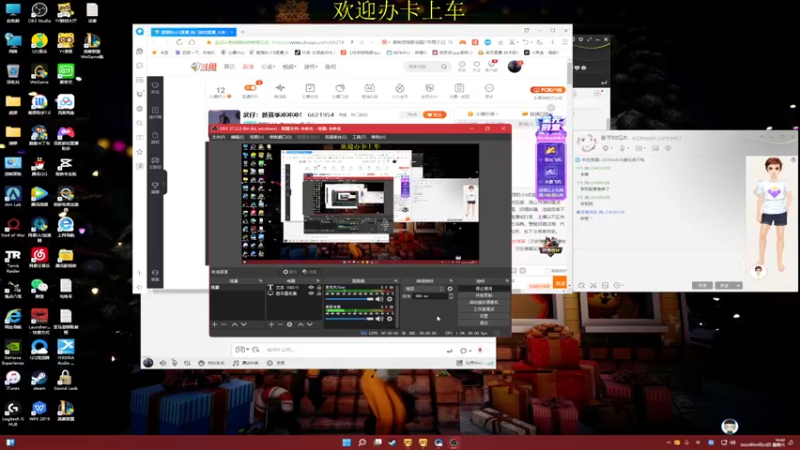Click Windows Start button on taskbar
The width and height of the screenshot is (800, 450).
tap(347, 442)
